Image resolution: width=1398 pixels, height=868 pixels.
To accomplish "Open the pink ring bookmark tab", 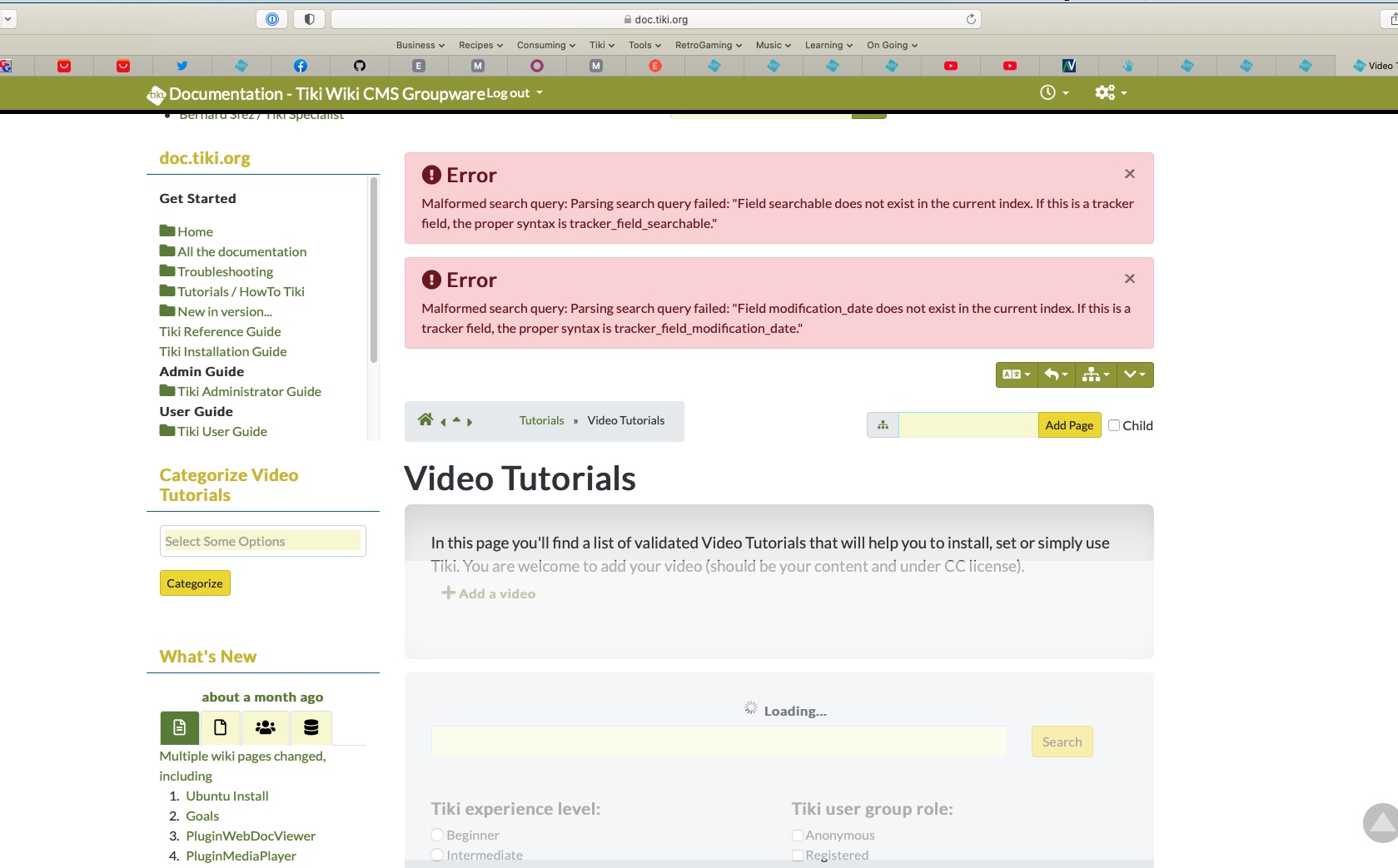I will click(537, 66).
